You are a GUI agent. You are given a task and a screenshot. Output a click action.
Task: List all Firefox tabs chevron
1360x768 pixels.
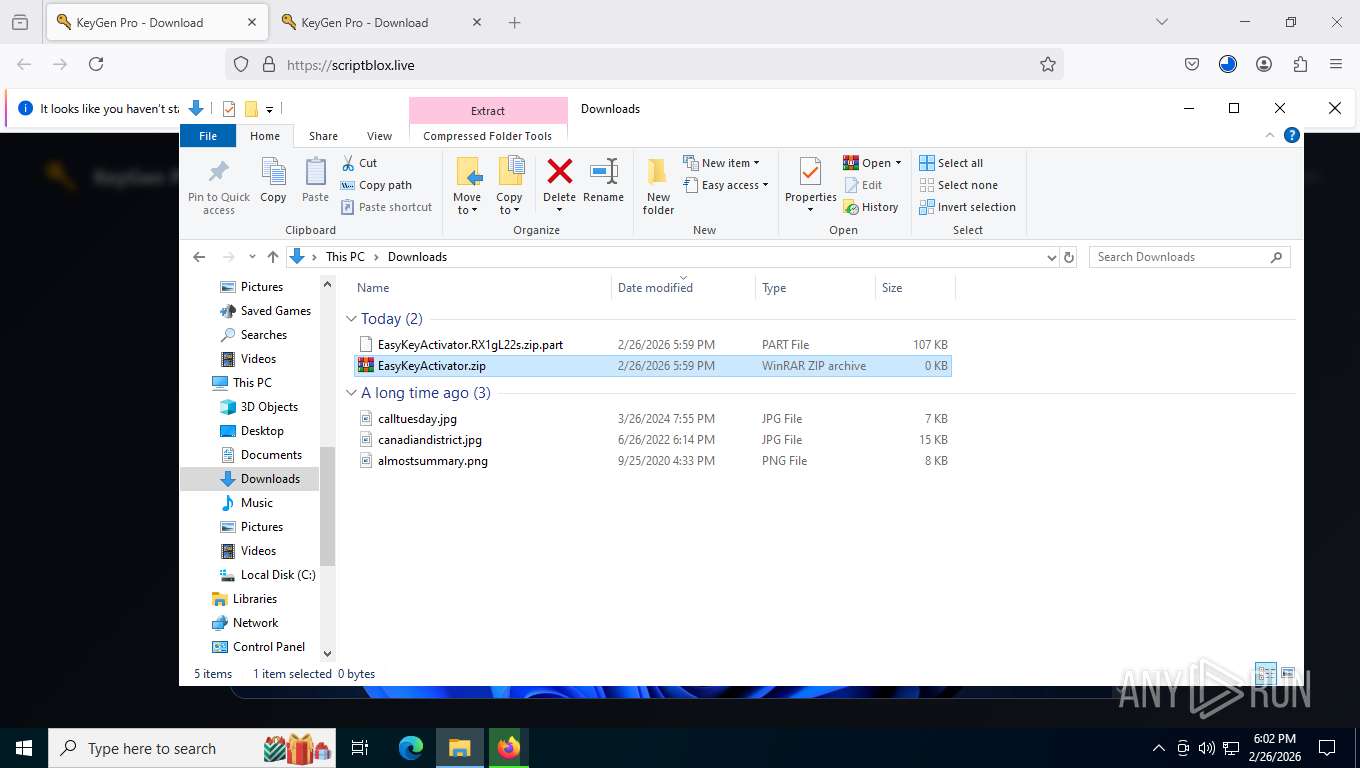(1161, 22)
